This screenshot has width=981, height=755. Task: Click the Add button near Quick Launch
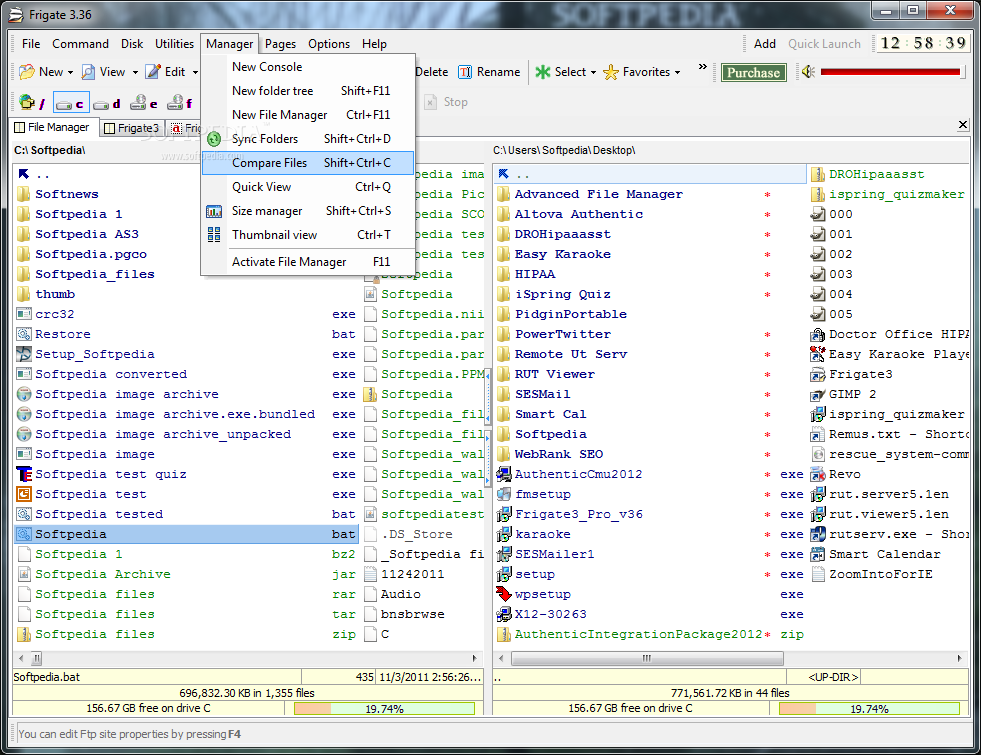point(765,44)
